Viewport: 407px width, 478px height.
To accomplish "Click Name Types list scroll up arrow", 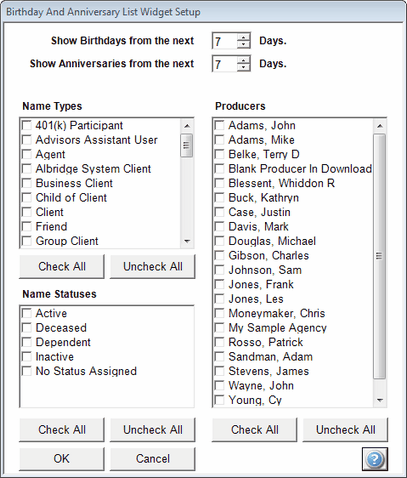I will tap(187, 126).
